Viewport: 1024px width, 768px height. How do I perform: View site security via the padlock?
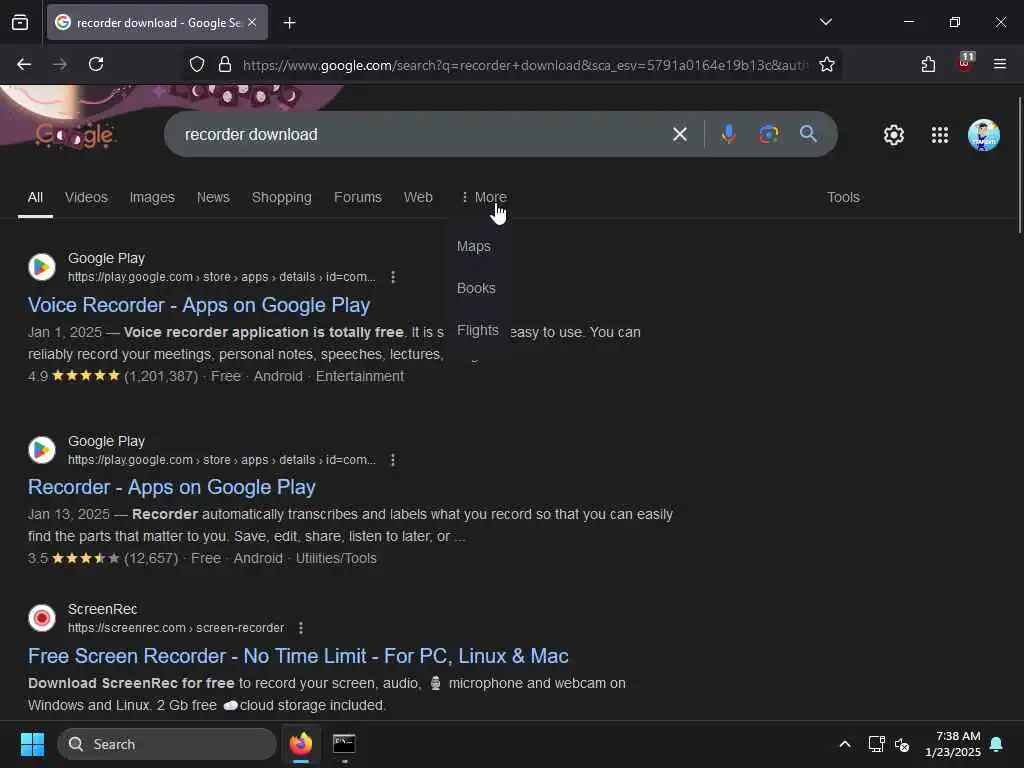(225, 64)
